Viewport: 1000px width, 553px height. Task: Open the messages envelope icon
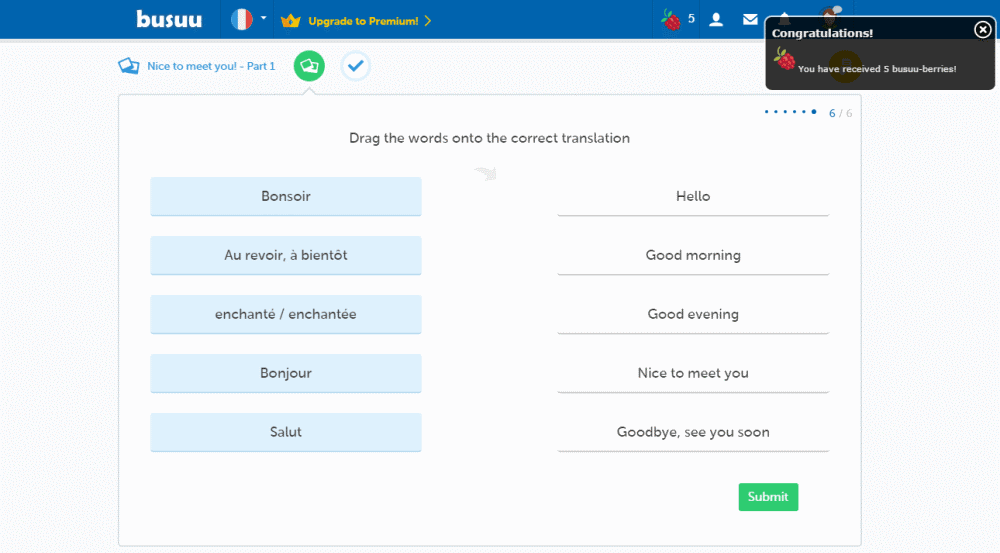750,20
